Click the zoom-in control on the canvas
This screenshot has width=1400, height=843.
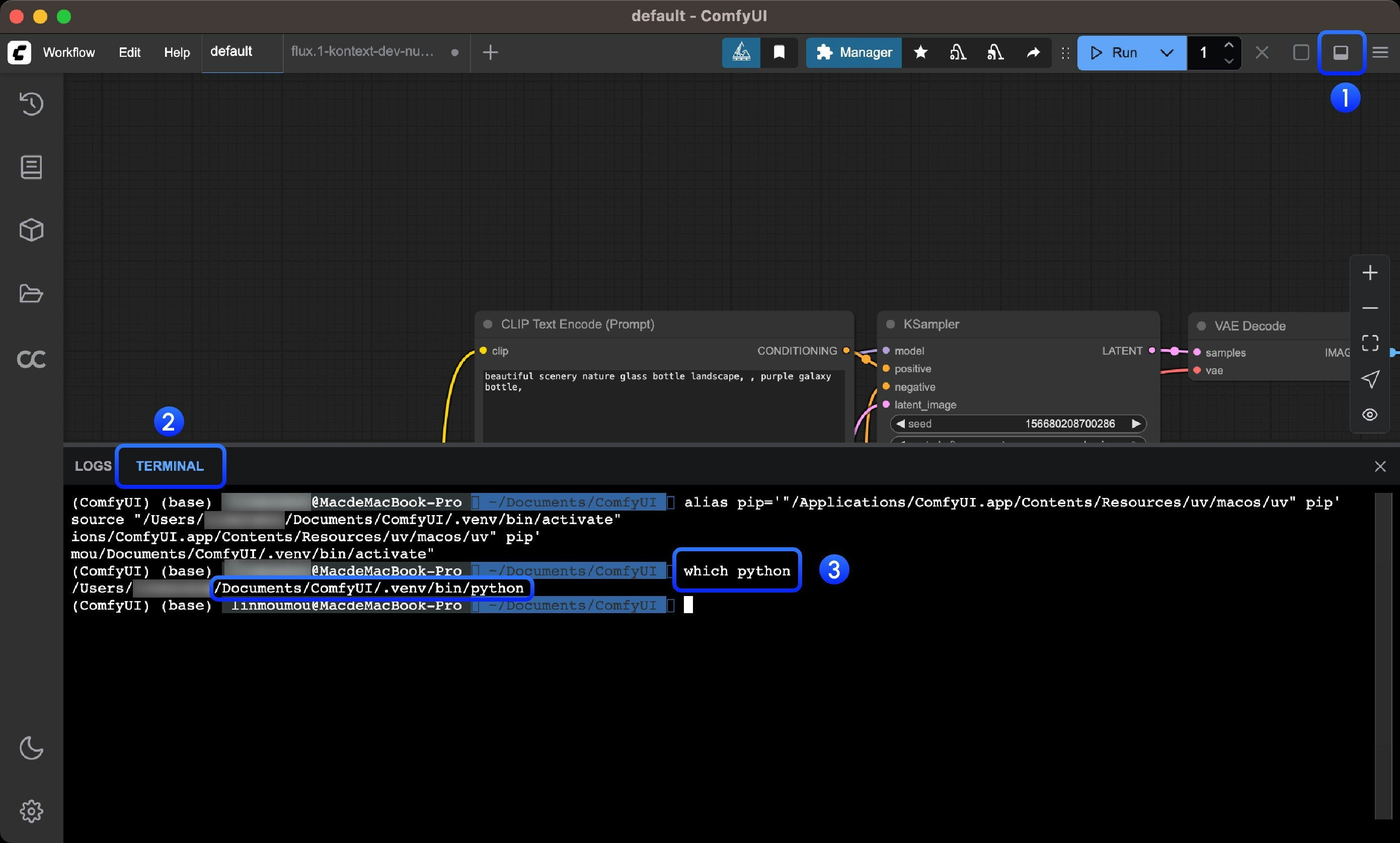click(1370, 273)
